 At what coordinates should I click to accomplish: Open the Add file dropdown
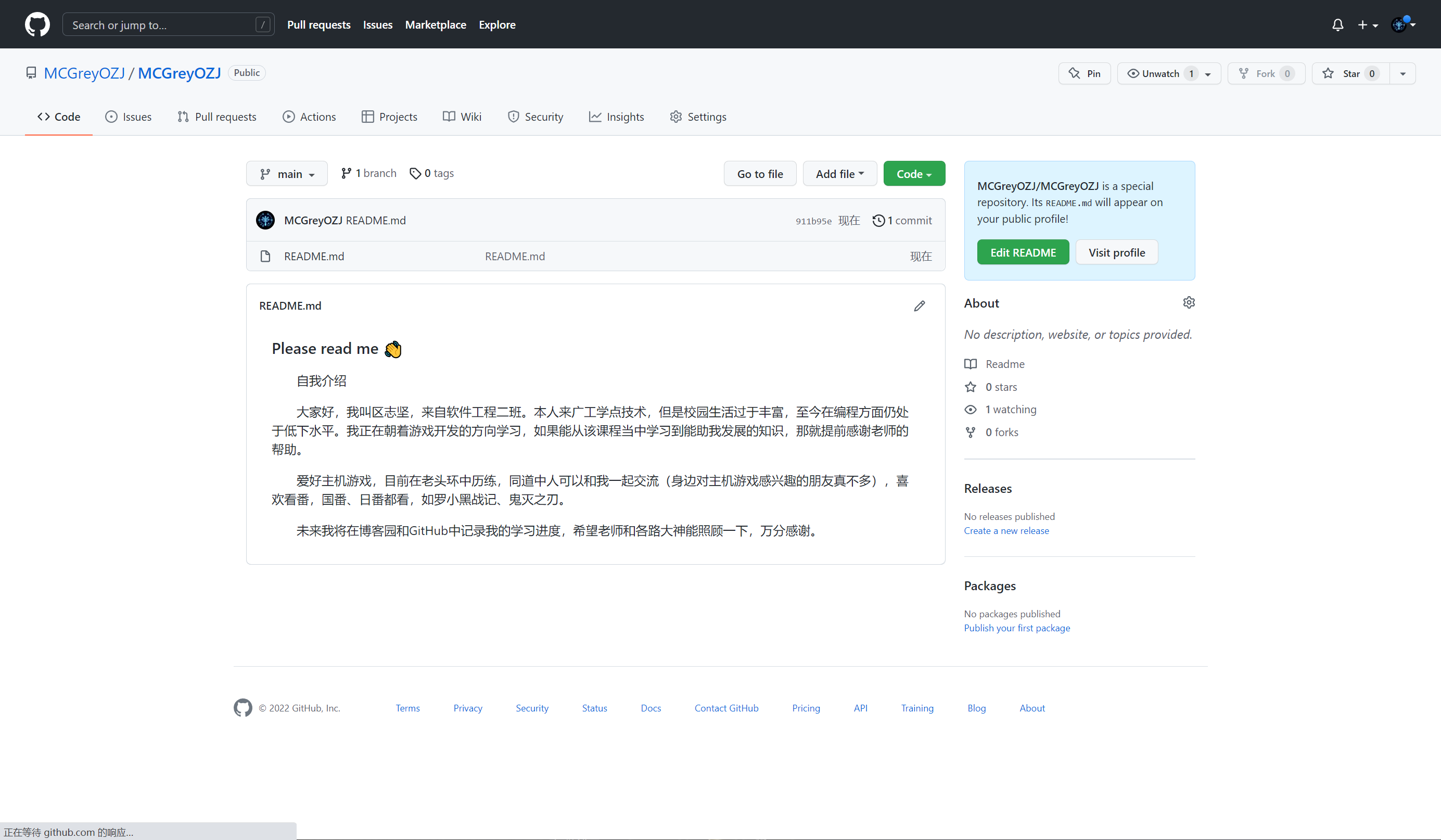(x=839, y=174)
